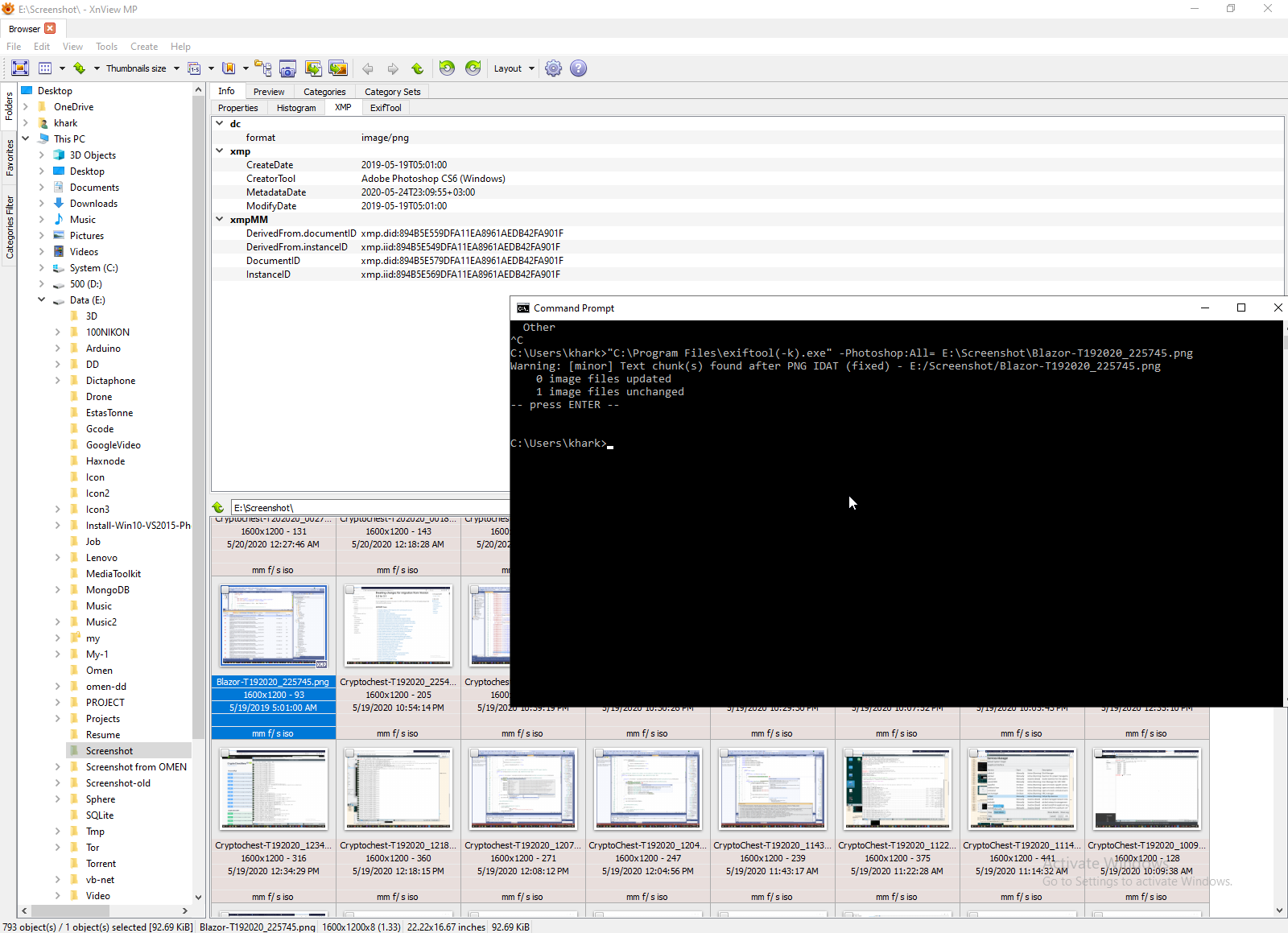Click the E:\Screenshot\ path field
The height and width of the screenshot is (933, 1288).
370,508
